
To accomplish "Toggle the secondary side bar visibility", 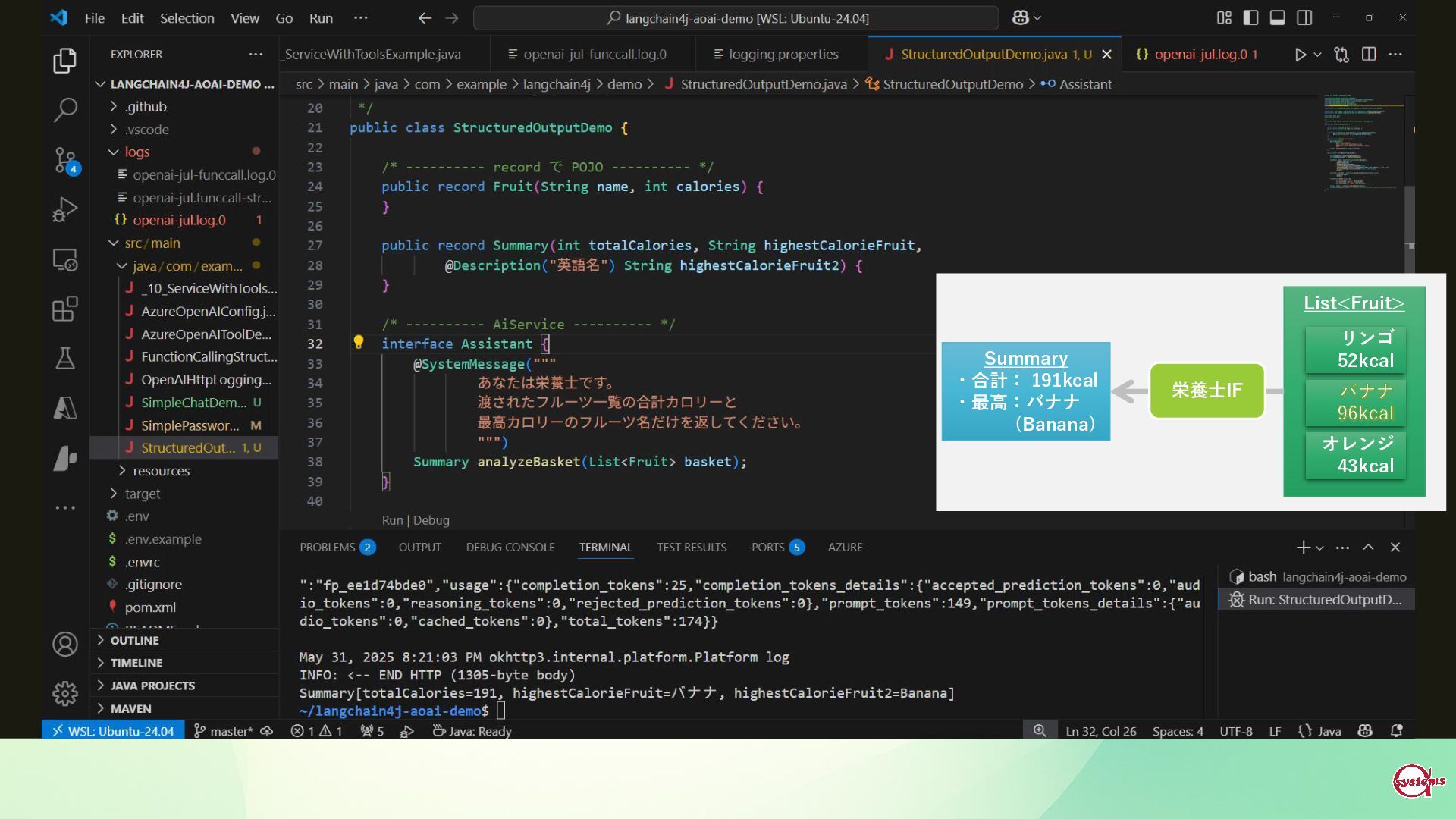I will point(1304,17).
